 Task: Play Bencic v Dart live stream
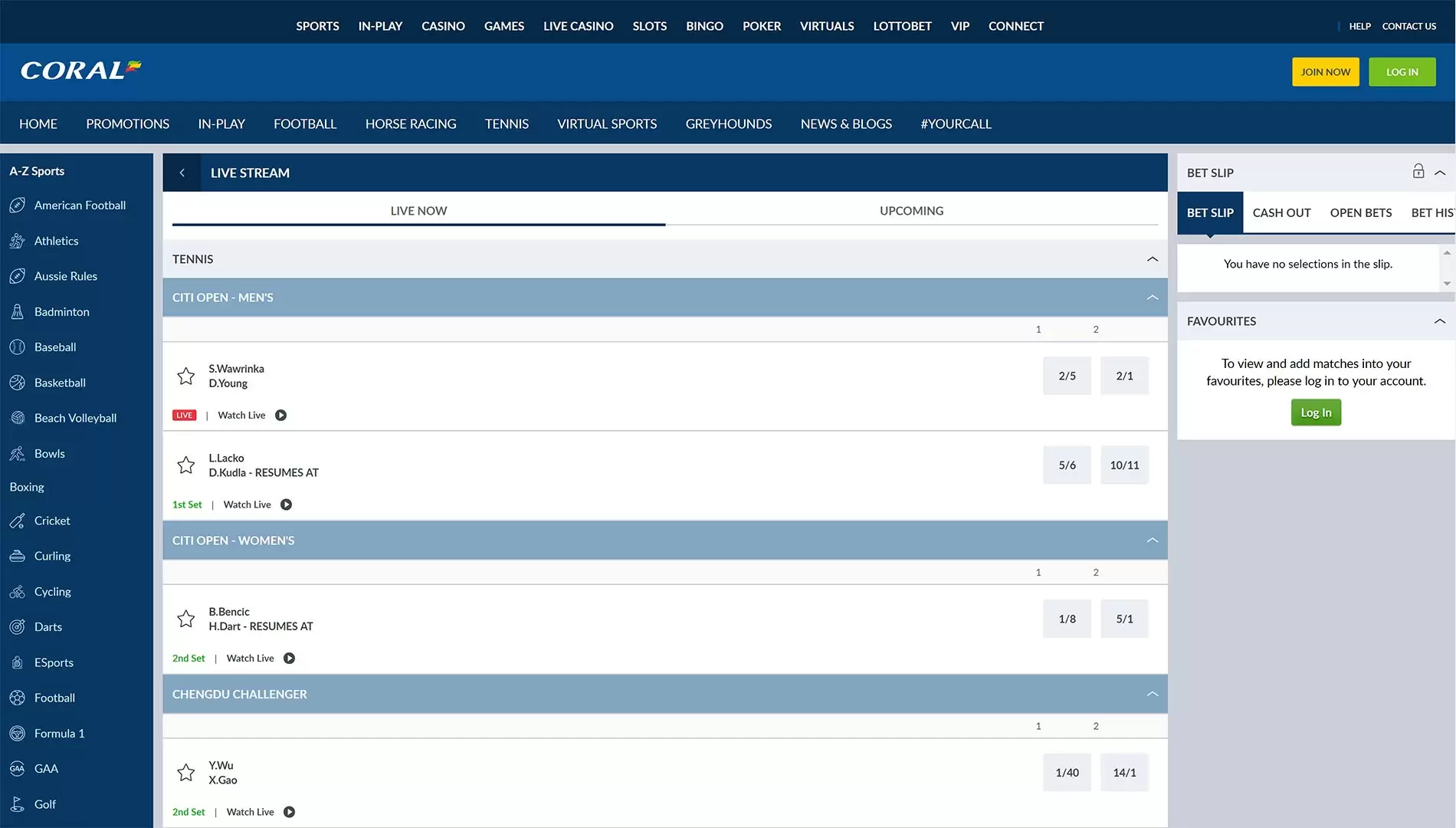tap(290, 659)
